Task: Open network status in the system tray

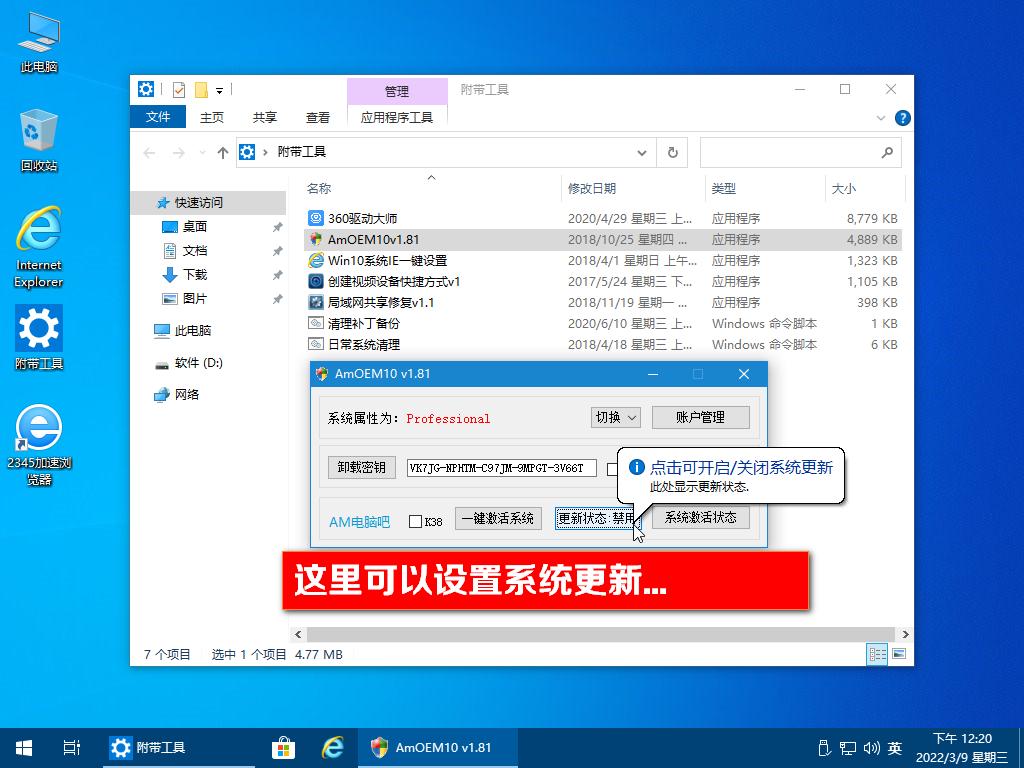Action: point(848,748)
